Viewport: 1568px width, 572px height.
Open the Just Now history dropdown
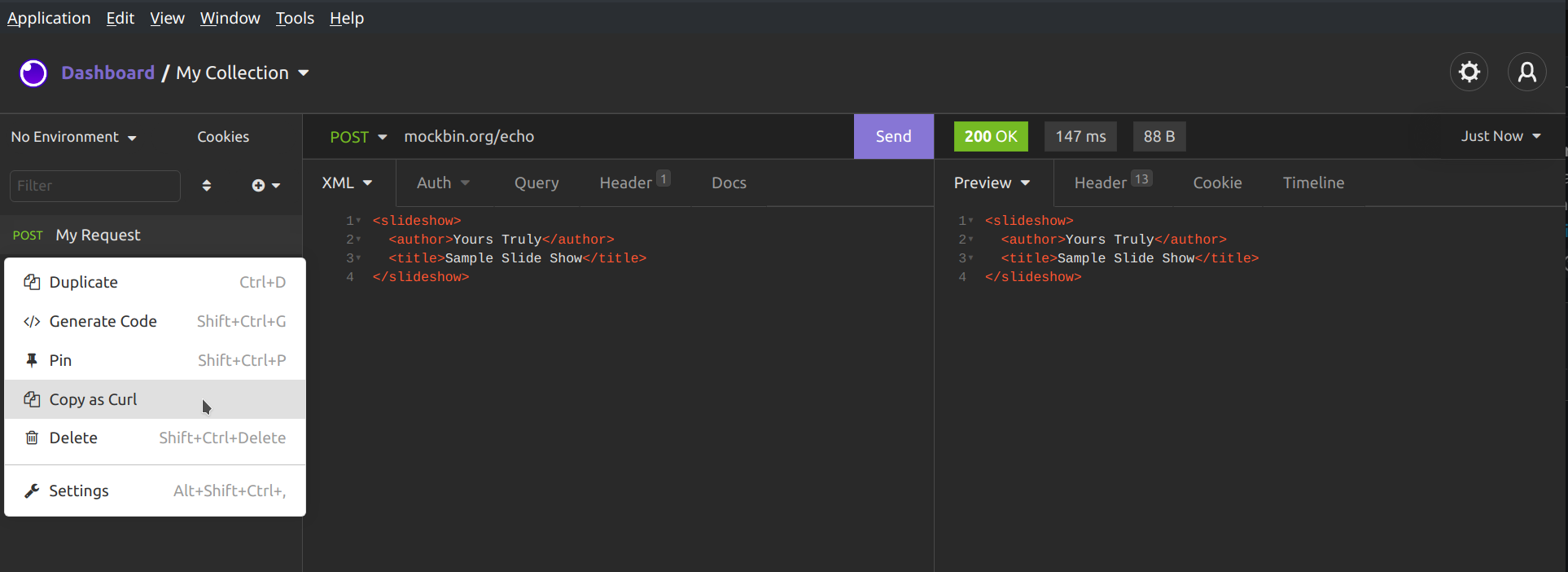pyautogui.click(x=1500, y=136)
